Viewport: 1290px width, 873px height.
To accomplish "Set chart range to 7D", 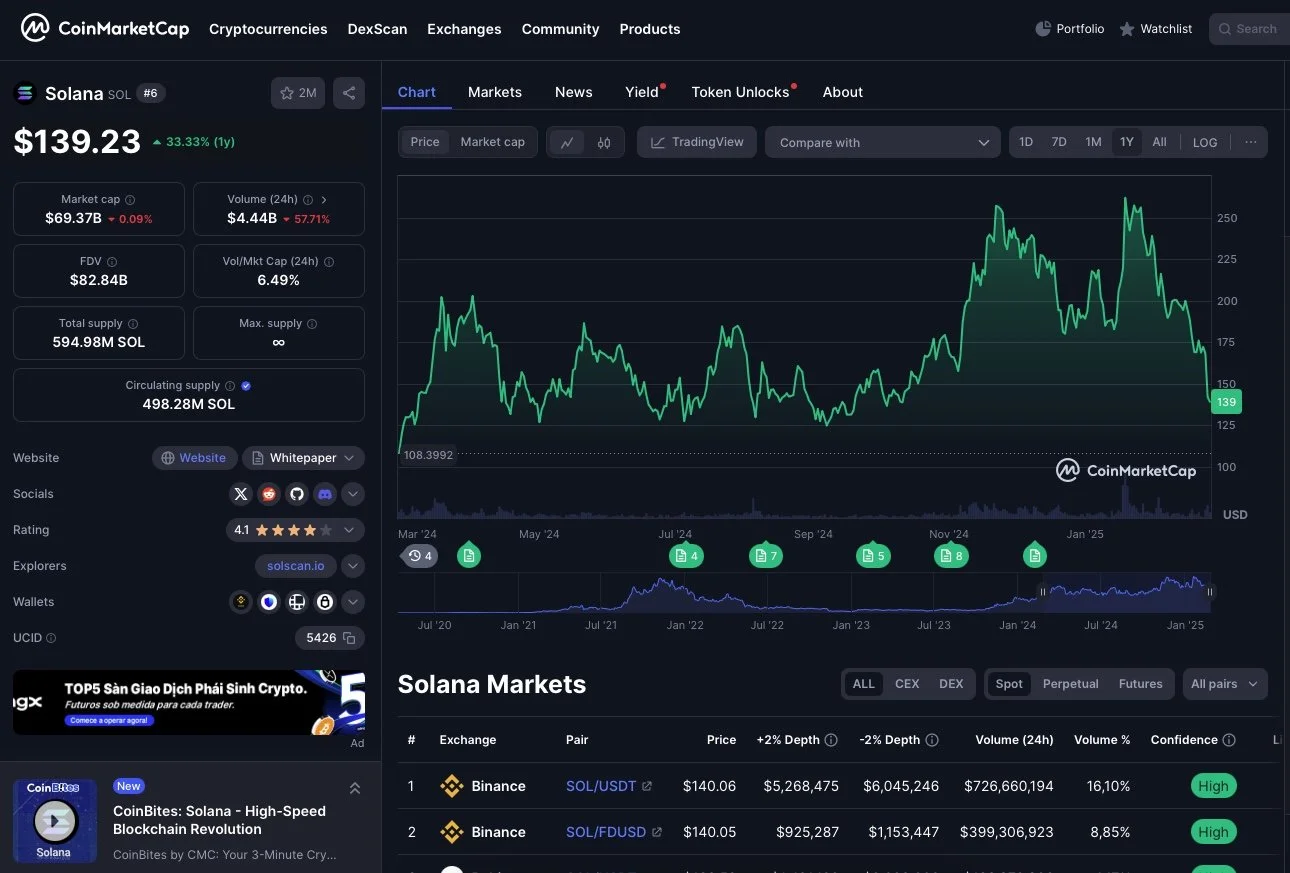I will click(x=1059, y=142).
